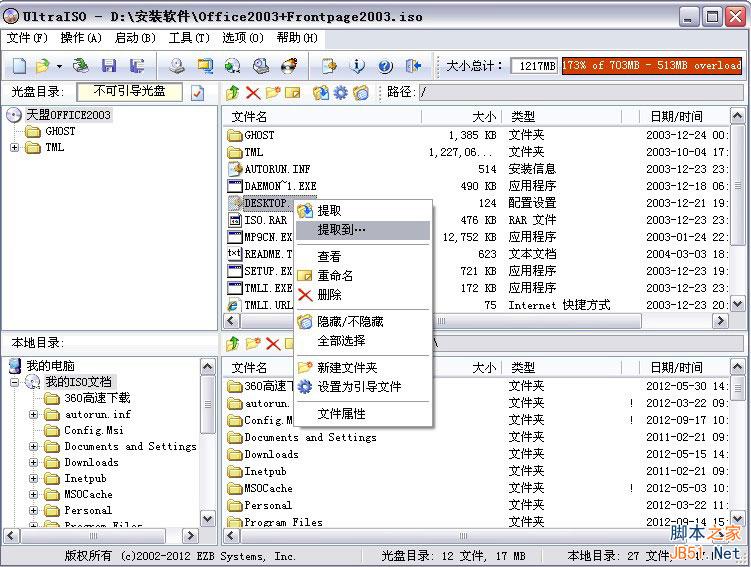
Task: Click the Burn CD/DVD image flame icon
Action: 289,66
